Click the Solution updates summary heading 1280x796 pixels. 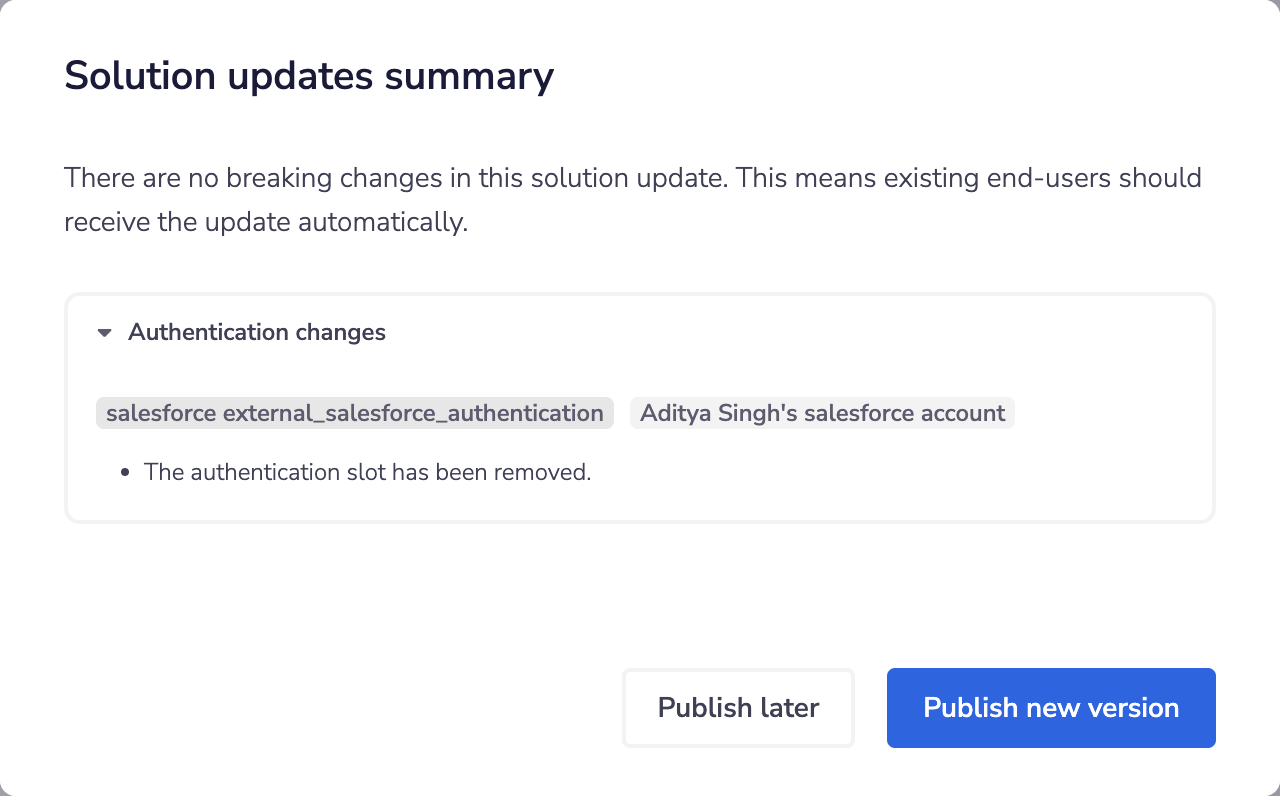click(309, 76)
